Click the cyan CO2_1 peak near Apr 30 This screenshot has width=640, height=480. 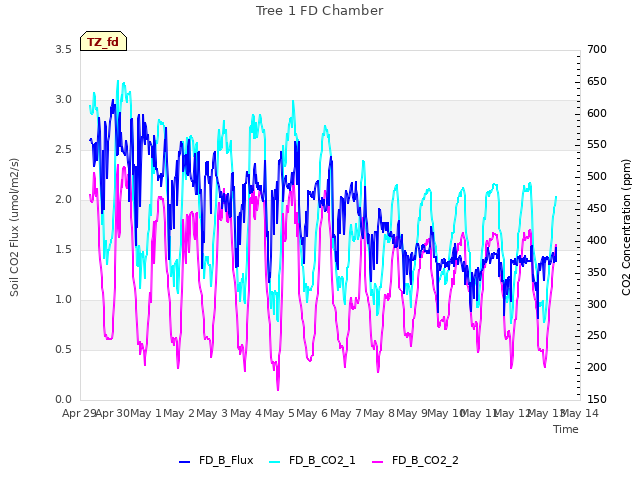pos(118,81)
